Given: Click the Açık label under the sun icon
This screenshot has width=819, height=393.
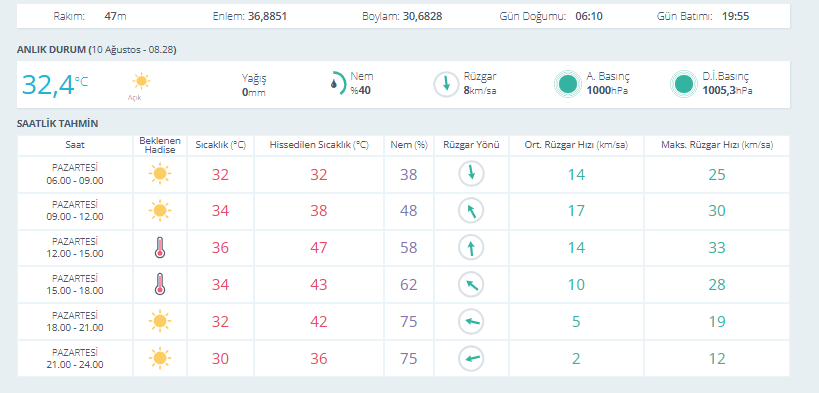Looking at the screenshot, I should point(135,98).
